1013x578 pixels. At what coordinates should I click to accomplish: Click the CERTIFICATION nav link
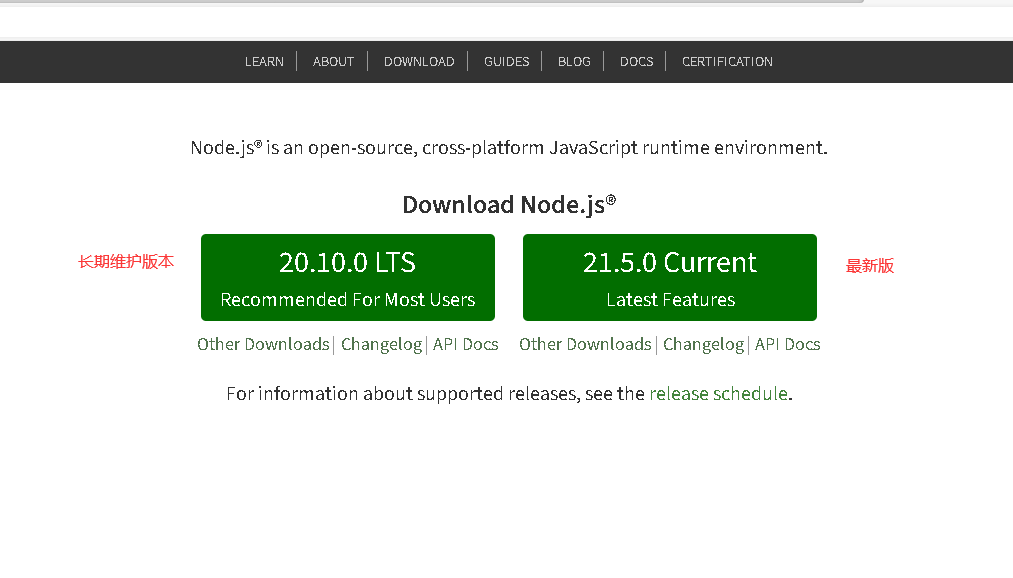[727, 62]
